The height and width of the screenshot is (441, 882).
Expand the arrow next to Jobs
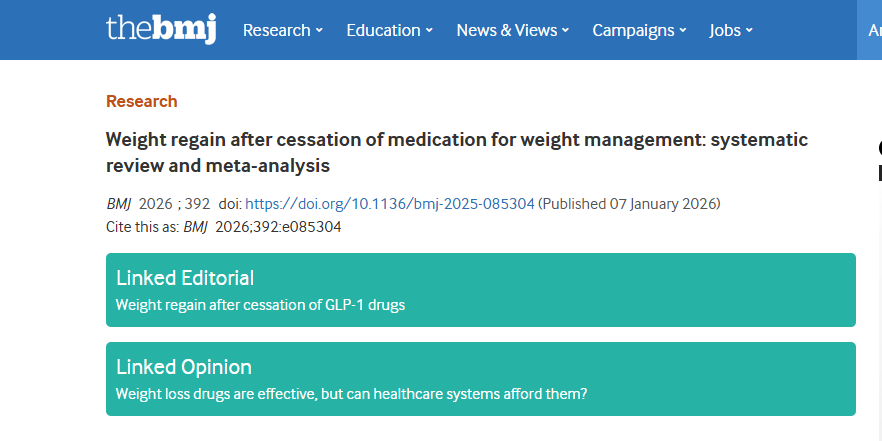coord(749,31)
